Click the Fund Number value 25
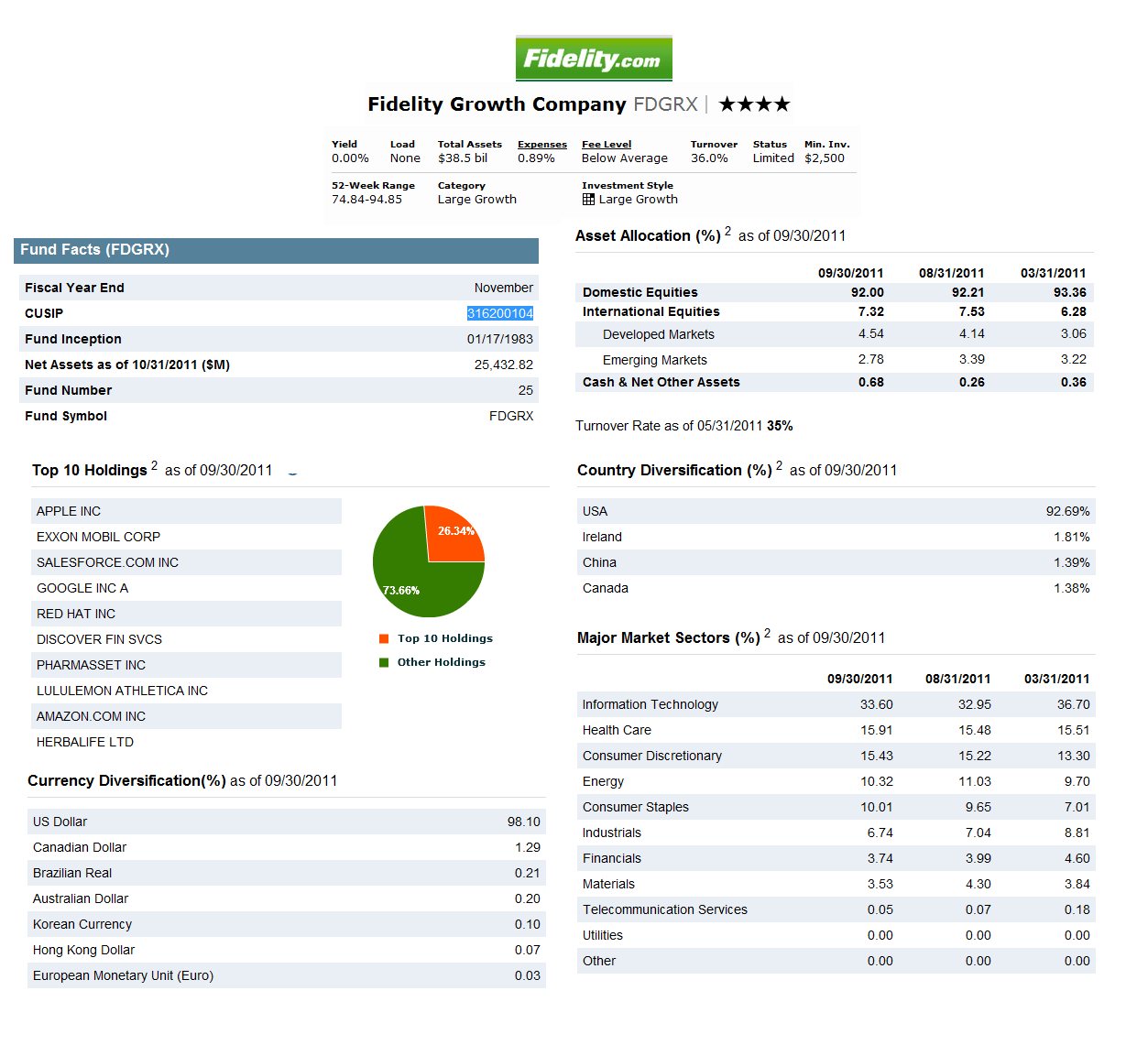 (x=526, y=390)
